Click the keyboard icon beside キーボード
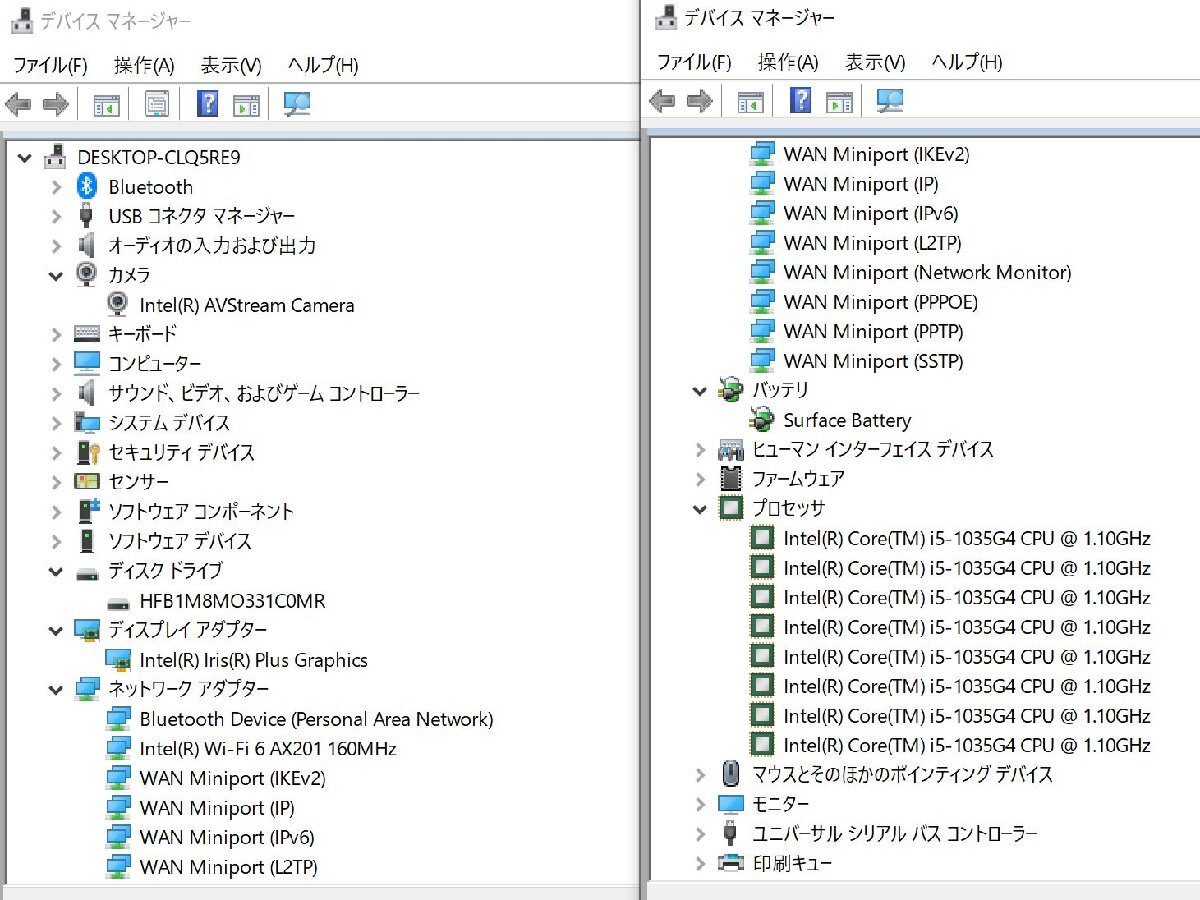The height and width of the screenshot is (900, 1200). pyautogui.click(x=87, y=334)
